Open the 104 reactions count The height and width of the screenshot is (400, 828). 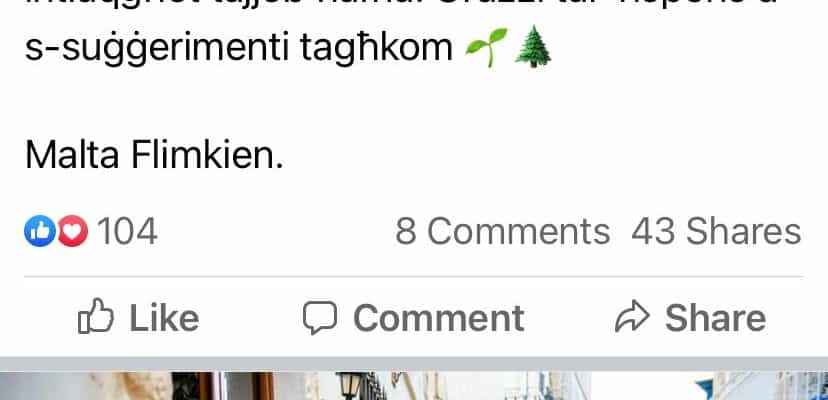[x=127, y=231]
